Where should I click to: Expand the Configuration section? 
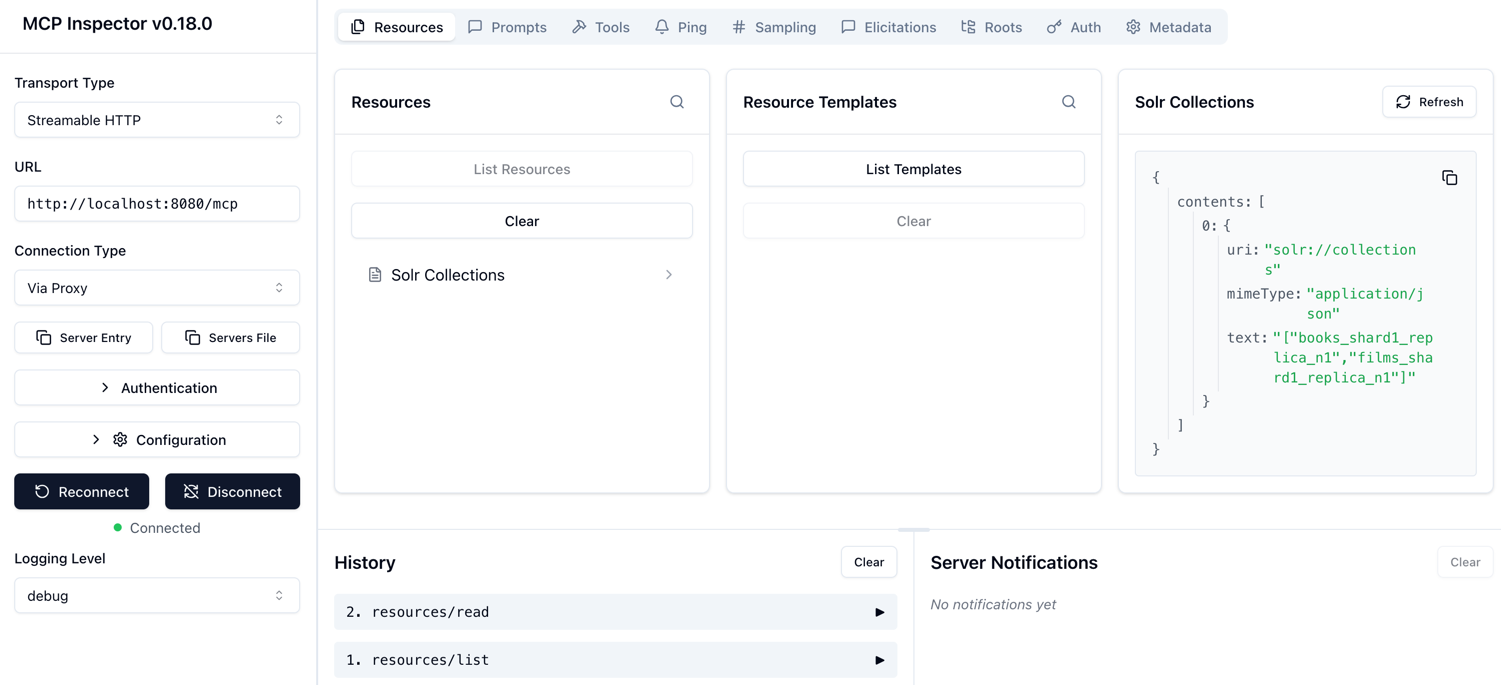click(157, 439)
